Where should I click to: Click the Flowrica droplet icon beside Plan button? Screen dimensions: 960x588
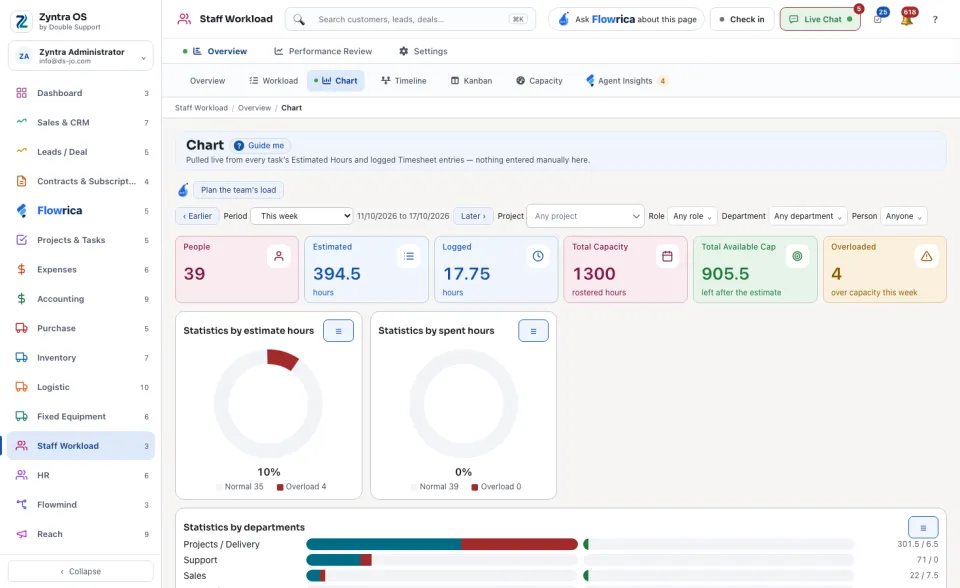[x=183, y=190]
